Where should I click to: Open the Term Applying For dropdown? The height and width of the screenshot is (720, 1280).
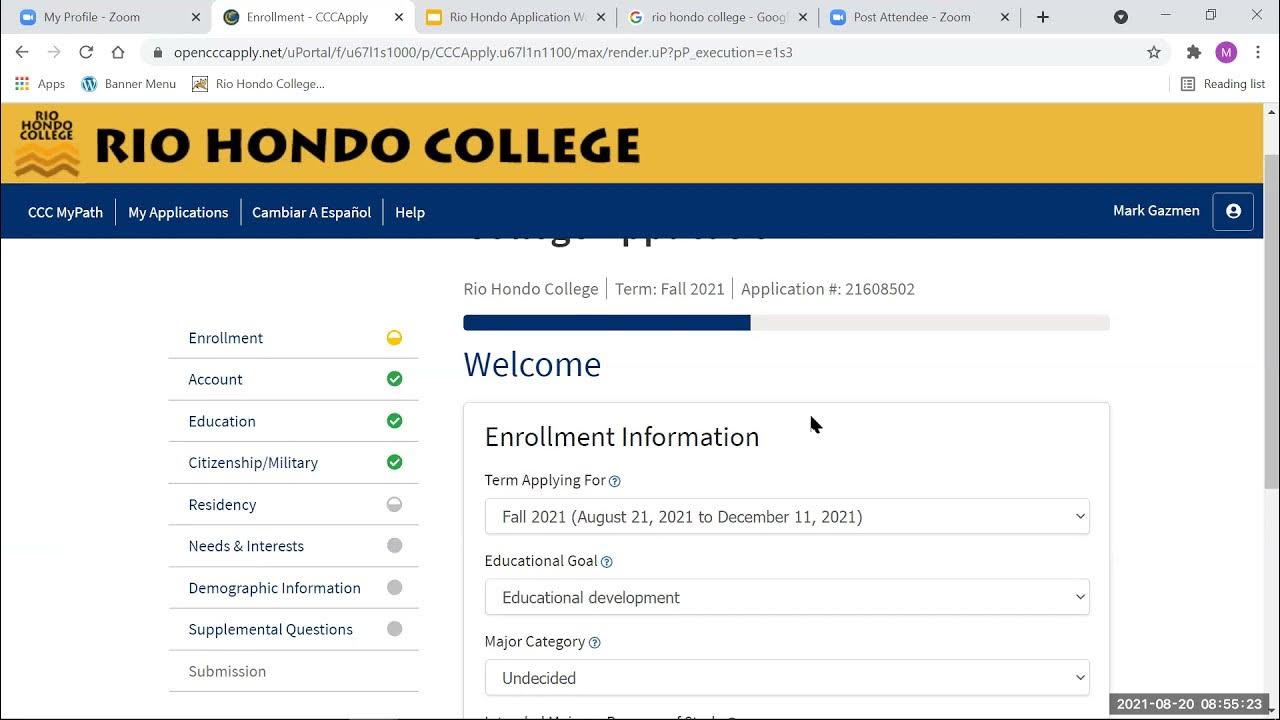(787, 516)
